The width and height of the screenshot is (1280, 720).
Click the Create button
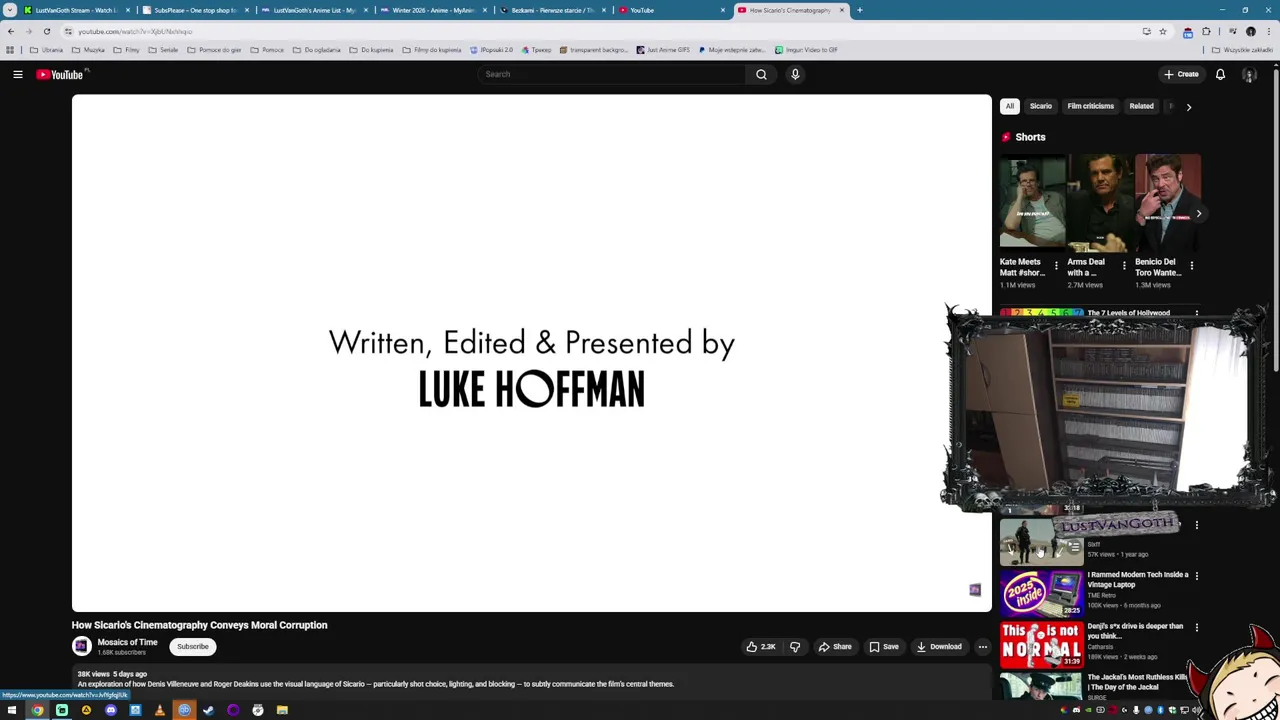tap(1181, 74)
